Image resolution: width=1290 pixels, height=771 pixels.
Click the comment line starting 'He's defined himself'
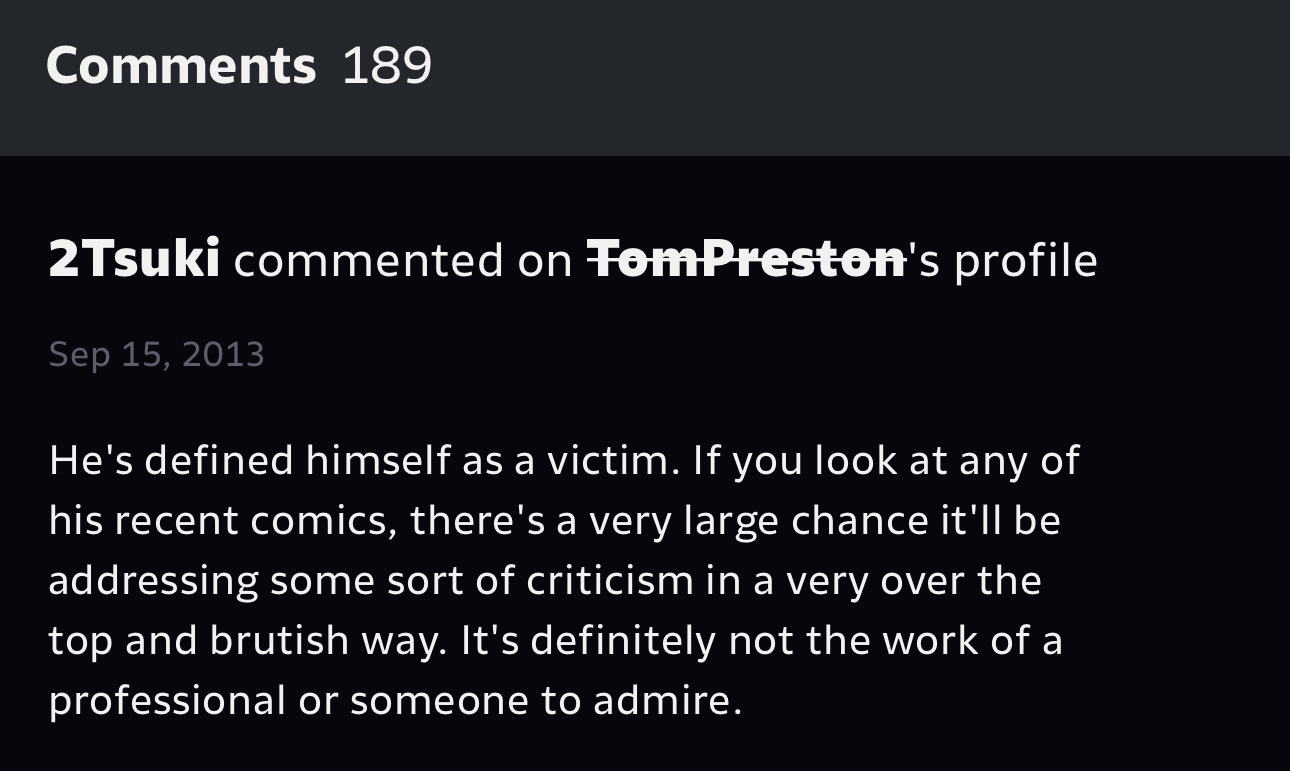563,461
